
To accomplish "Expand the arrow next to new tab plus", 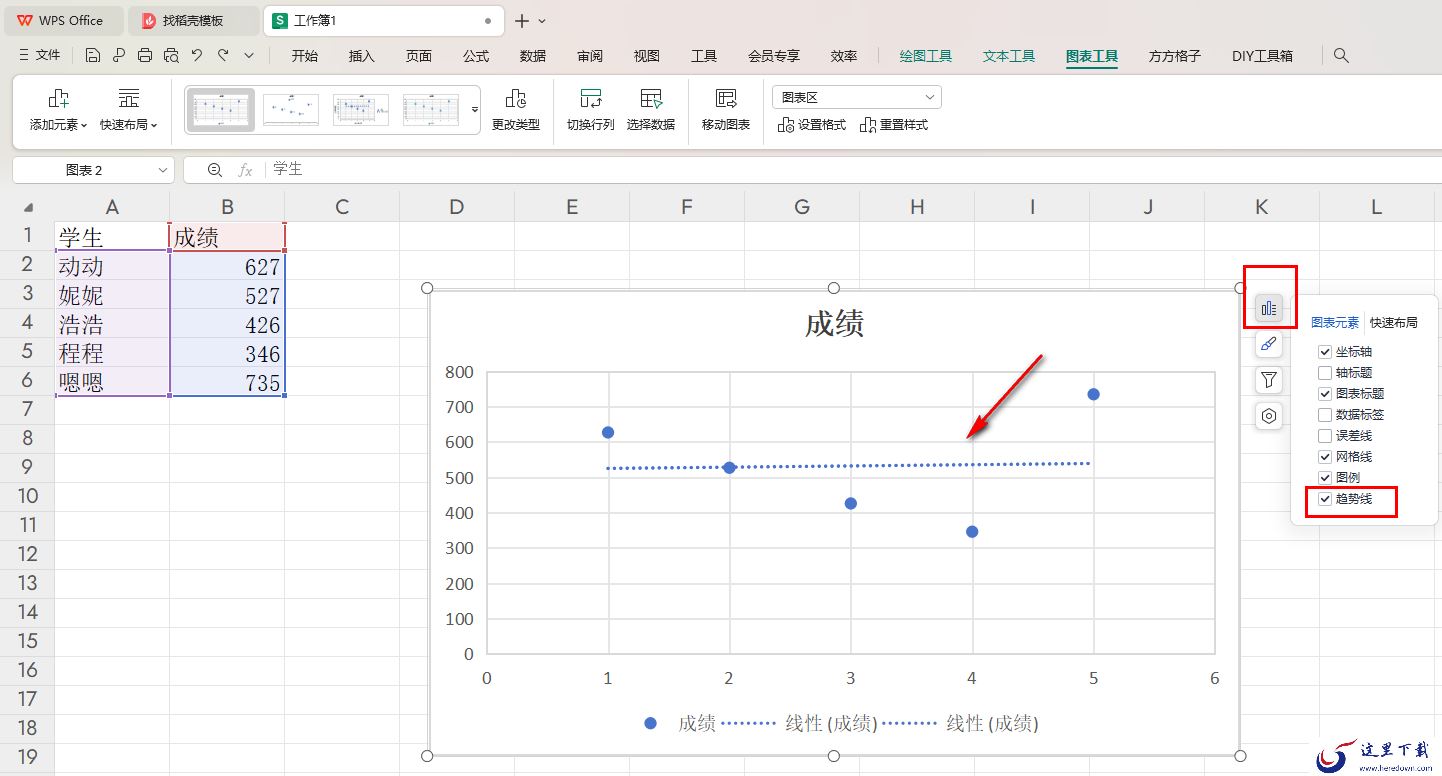I will click(542, 21).
